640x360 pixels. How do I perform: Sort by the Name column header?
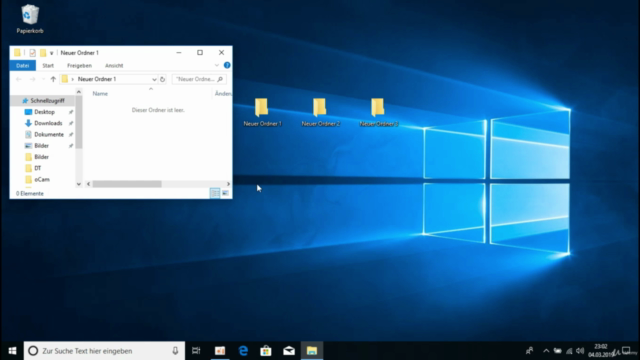(x=100, y=93)
